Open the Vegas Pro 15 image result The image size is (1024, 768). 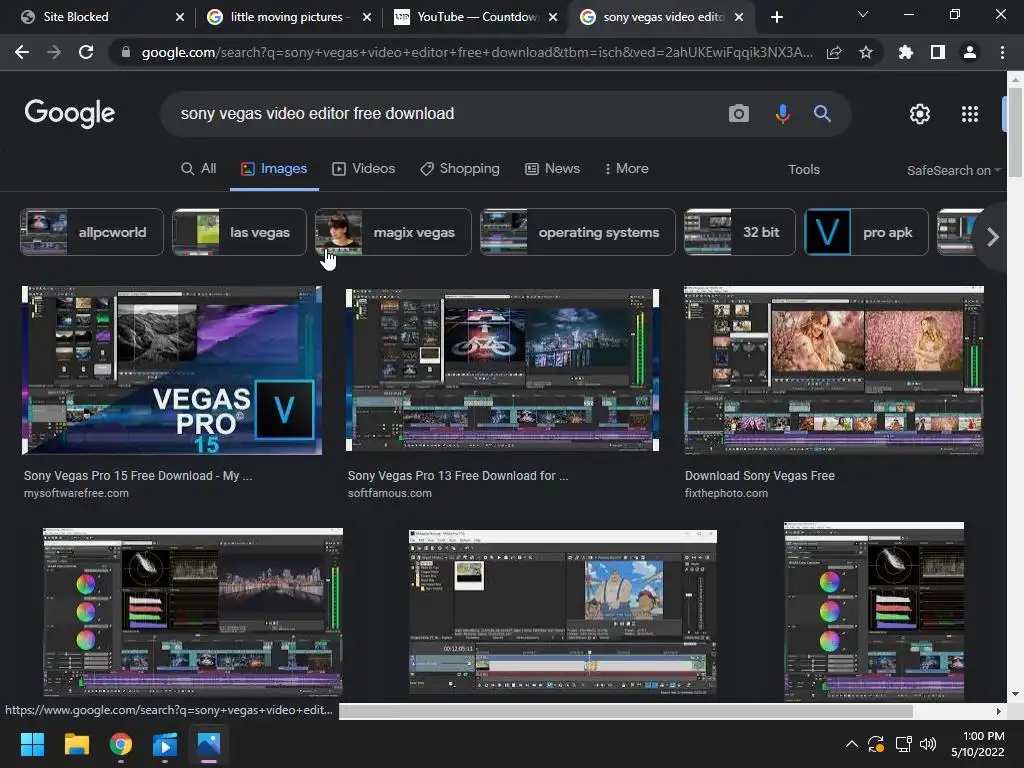[172, 370]
